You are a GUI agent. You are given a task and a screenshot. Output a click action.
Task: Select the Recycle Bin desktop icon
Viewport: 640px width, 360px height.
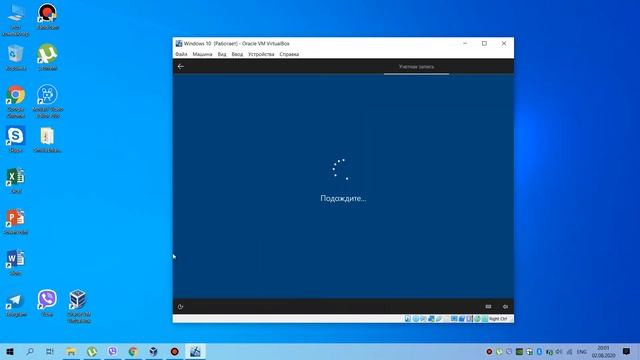pos(16,57)
